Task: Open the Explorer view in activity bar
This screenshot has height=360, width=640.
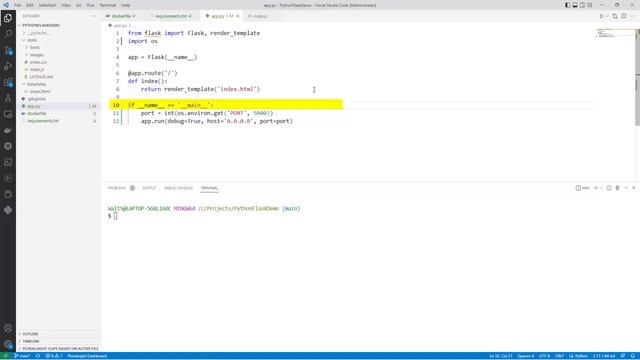Action: [8, 18]
